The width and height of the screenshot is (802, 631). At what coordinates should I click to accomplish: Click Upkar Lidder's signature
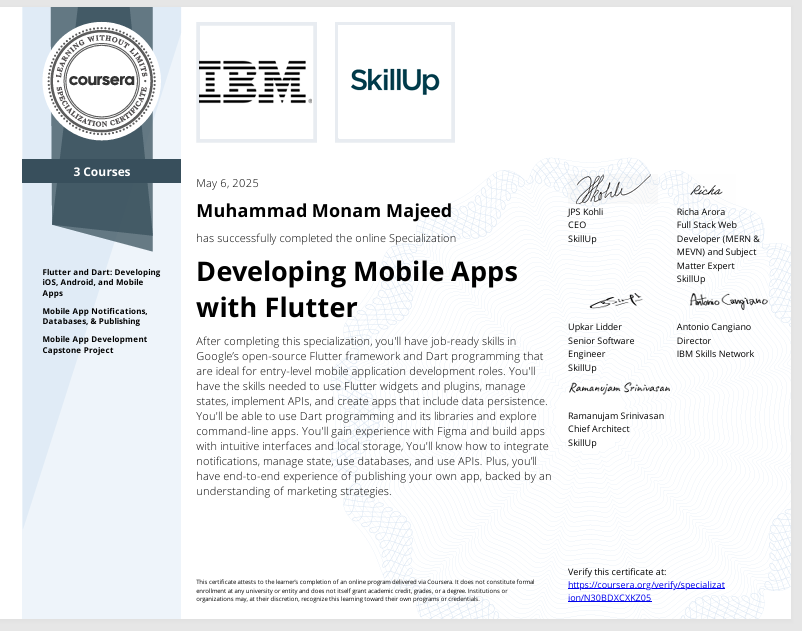coord(616,301)
